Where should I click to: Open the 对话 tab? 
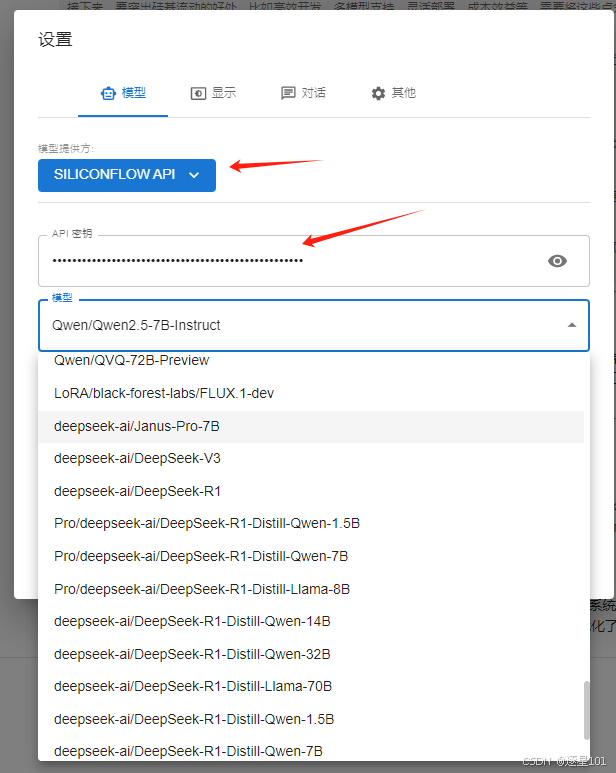tap(303, 93)
